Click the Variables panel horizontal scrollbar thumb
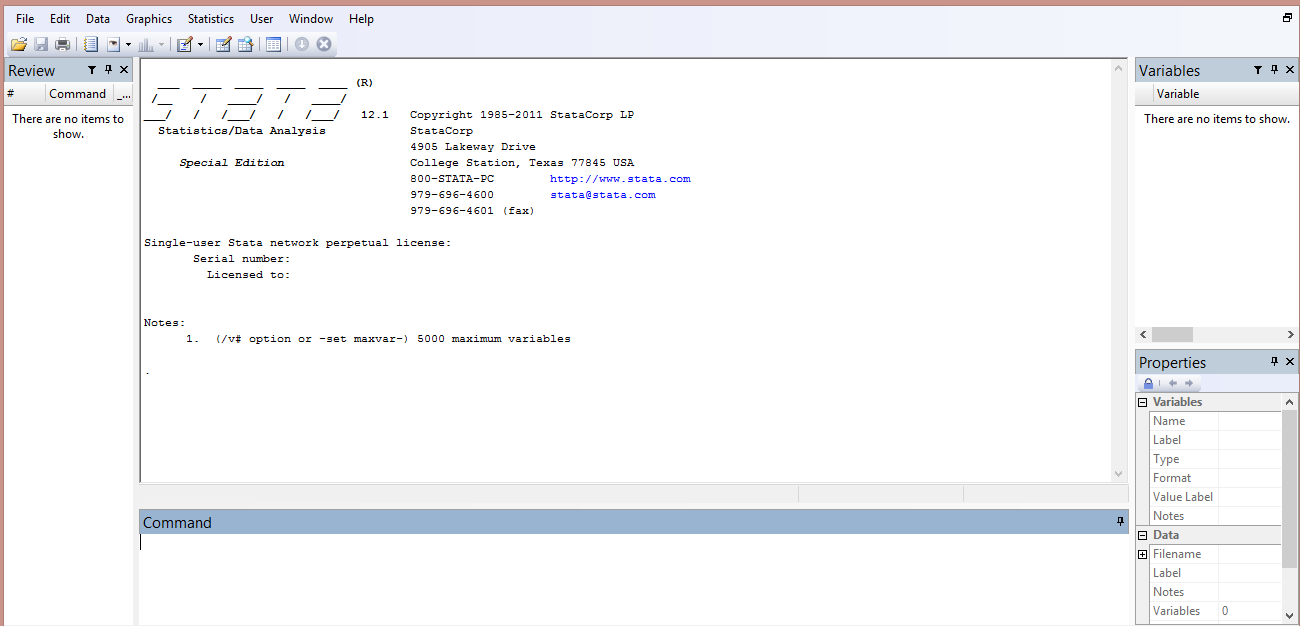 point(1172,335)
